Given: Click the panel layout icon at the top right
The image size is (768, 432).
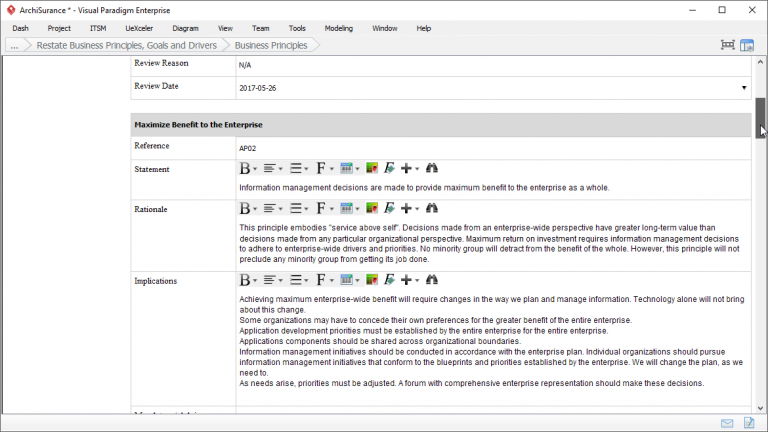Looking at the screenshot, I should coord(747,45).
